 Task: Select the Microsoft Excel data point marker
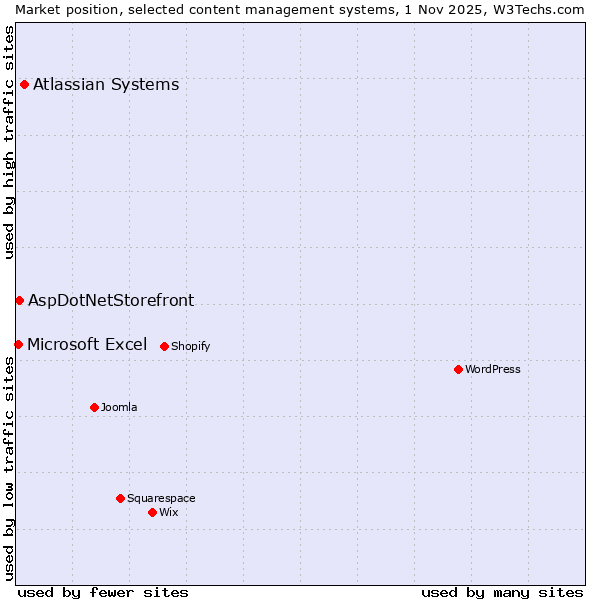(x=18, y=344)
